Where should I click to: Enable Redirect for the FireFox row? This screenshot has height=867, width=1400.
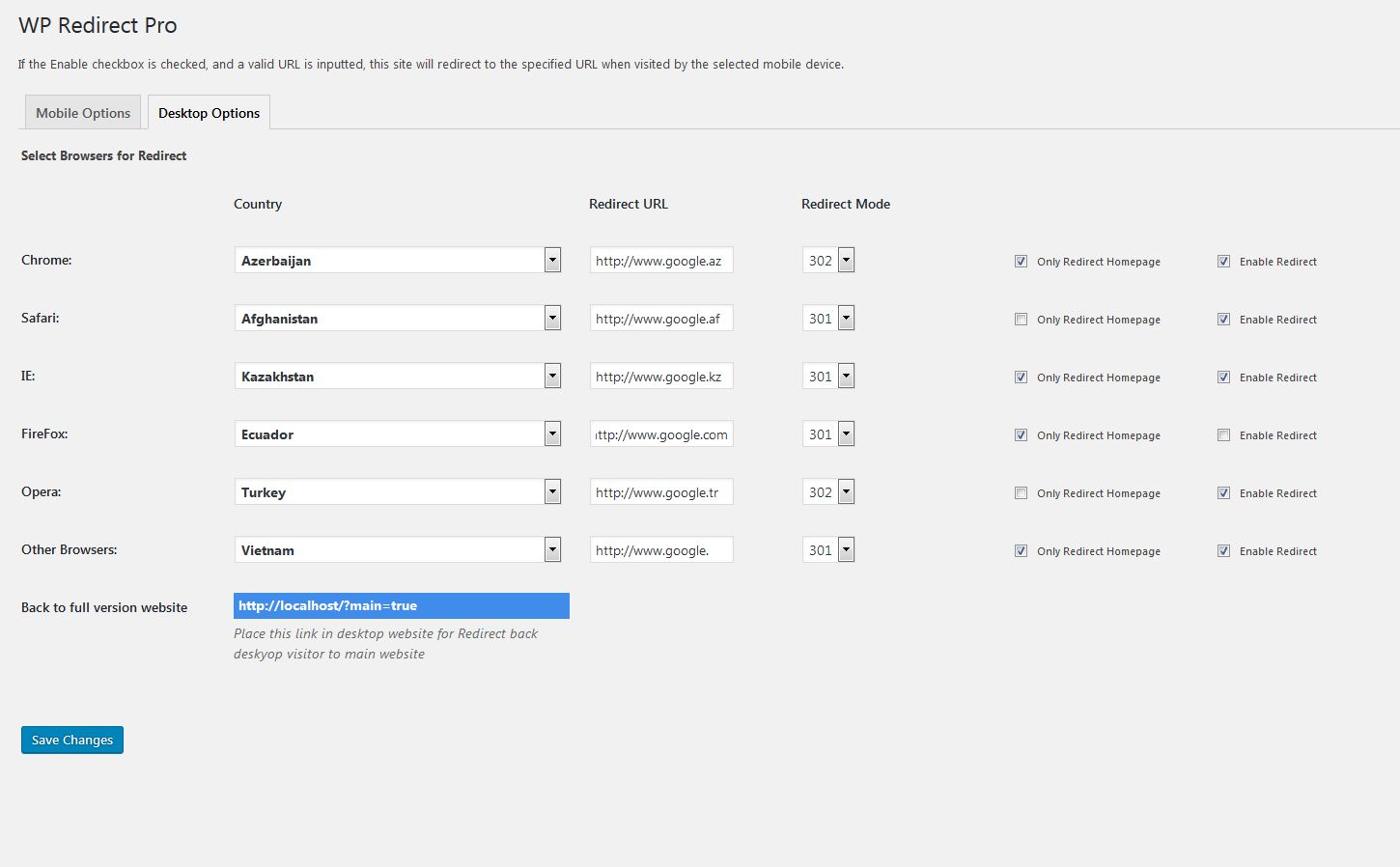tap(1223, 435)
